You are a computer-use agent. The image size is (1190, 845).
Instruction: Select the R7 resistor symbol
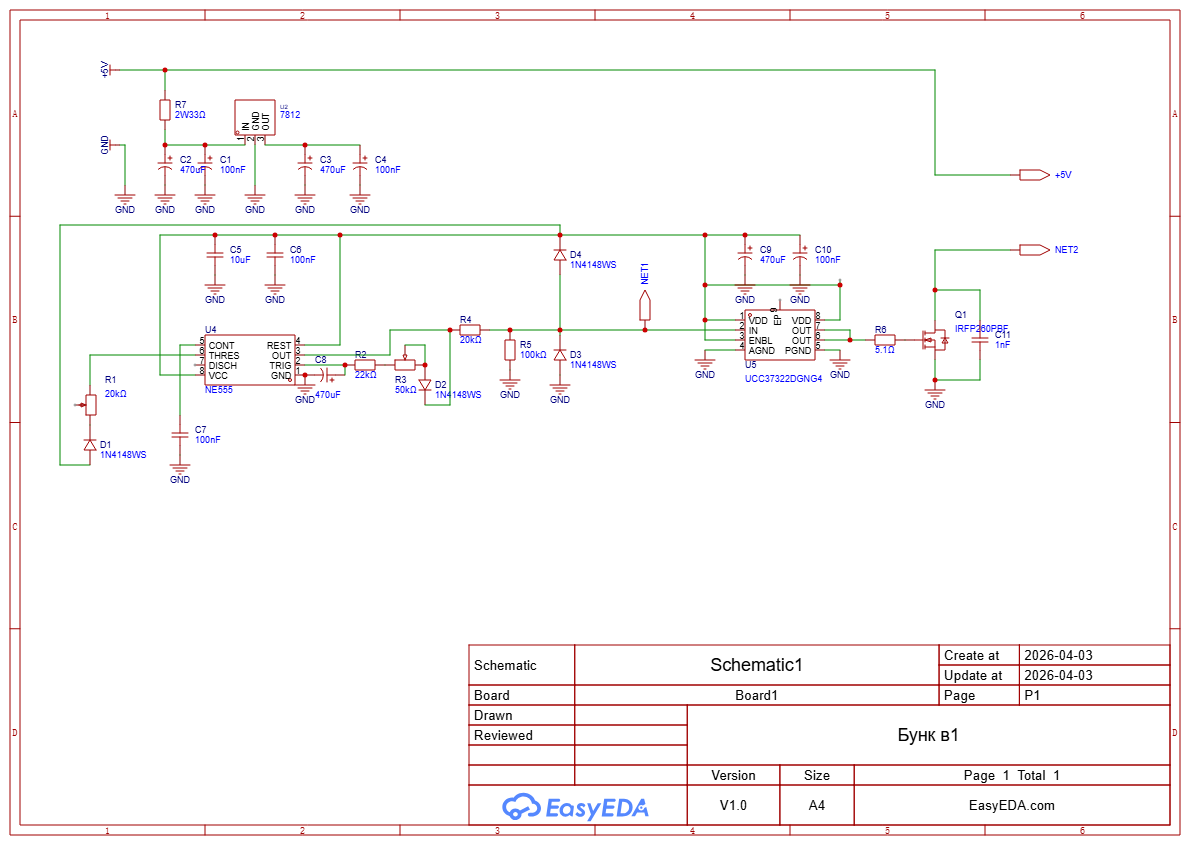165,110
